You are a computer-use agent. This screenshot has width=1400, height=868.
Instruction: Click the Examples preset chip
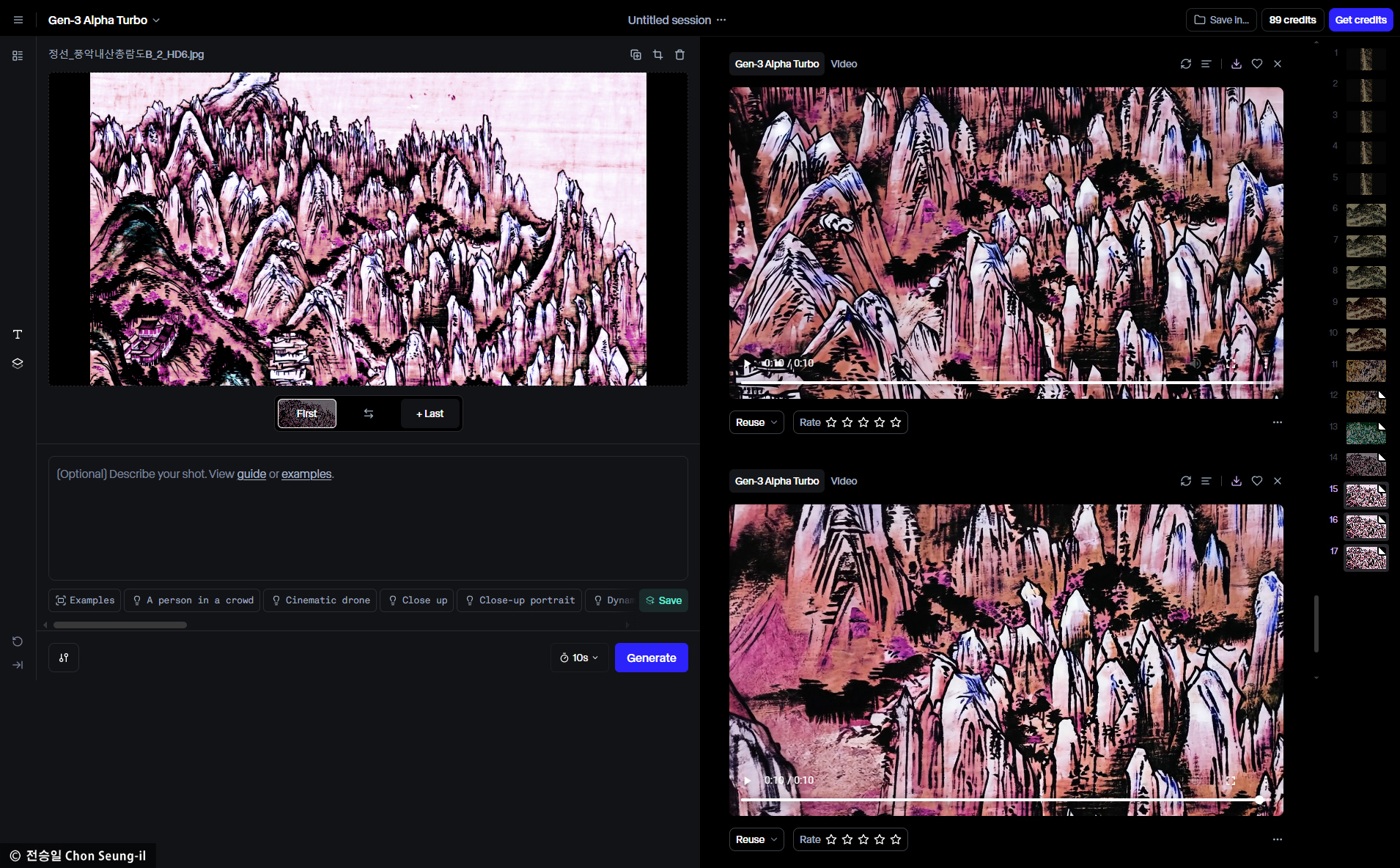[x=85, y=600]
